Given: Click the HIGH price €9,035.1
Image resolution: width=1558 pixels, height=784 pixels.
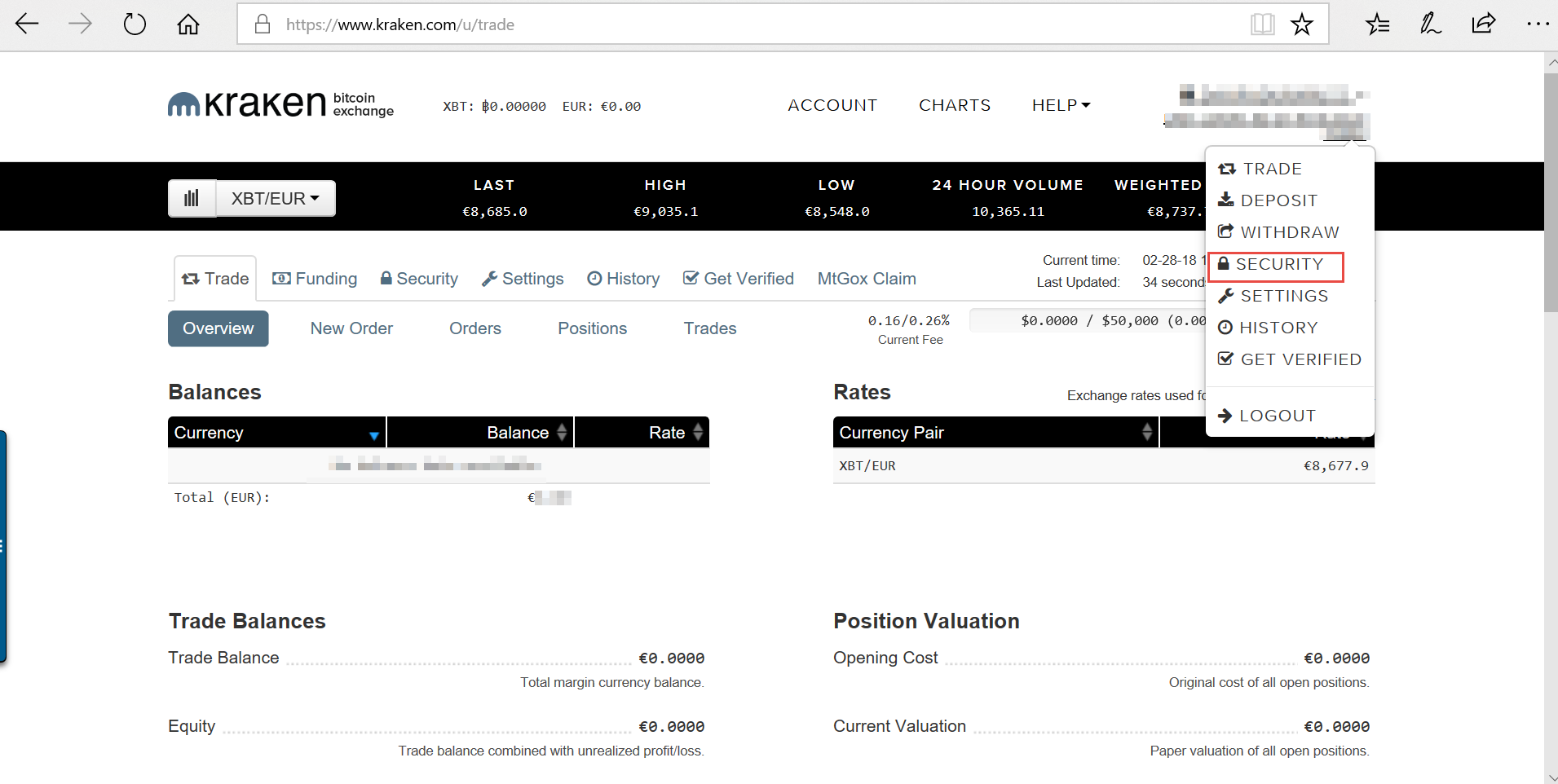Looking at the screenshot, I should 666,212.
